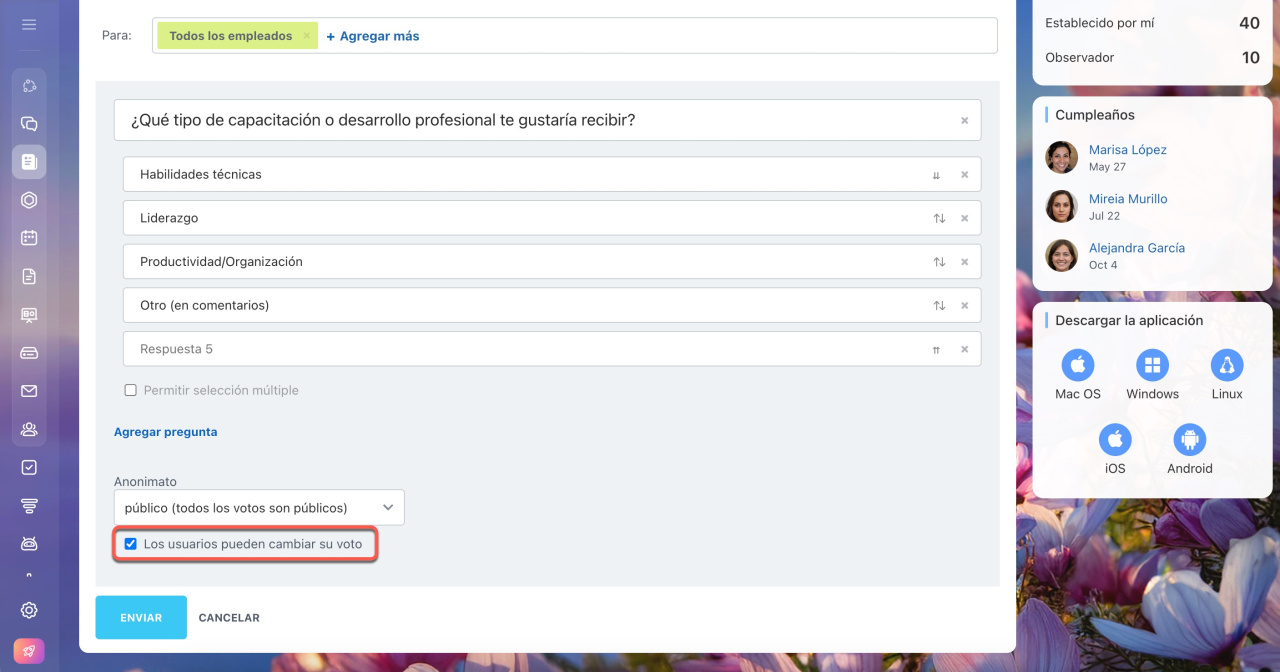The image size is (1280, 672).
Task: Expand the Anonimato dropdown
Action: (259, 508)
